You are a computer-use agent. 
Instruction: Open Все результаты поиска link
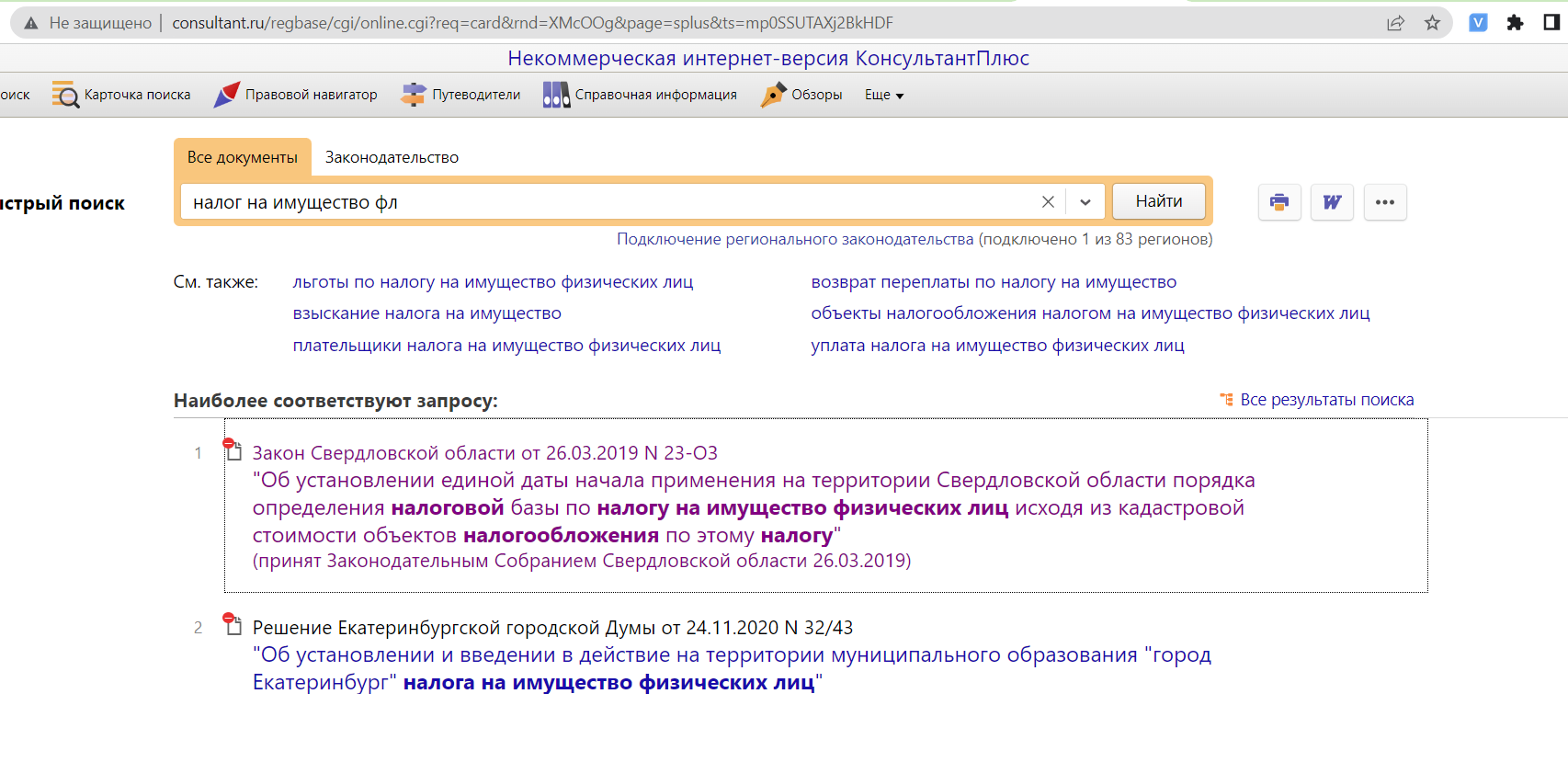click(1326, 400)
